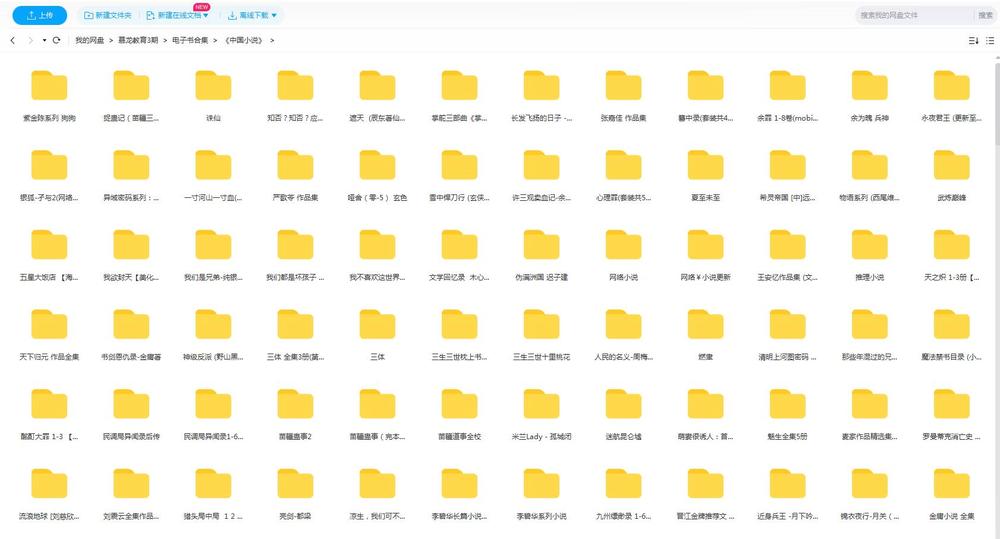Select the 苗疆蛊事2 label
Viewport: 1000px width, 539px height.
[x=295, y=437]
